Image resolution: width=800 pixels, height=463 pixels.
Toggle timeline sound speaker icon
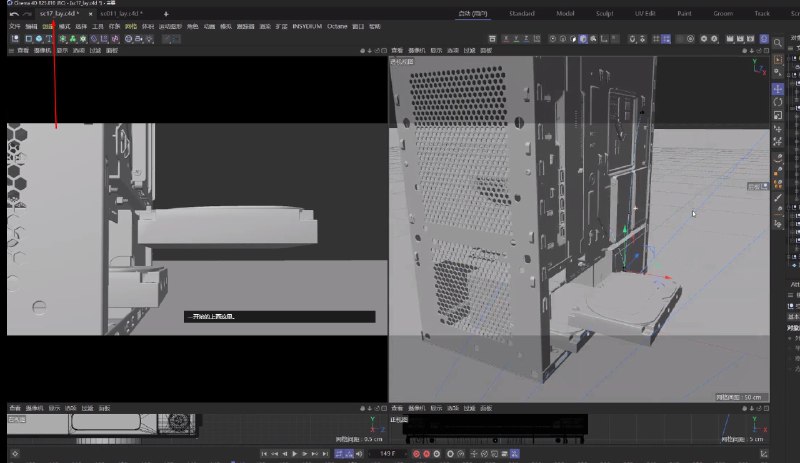pyautogui.click(x=359, y=454)
